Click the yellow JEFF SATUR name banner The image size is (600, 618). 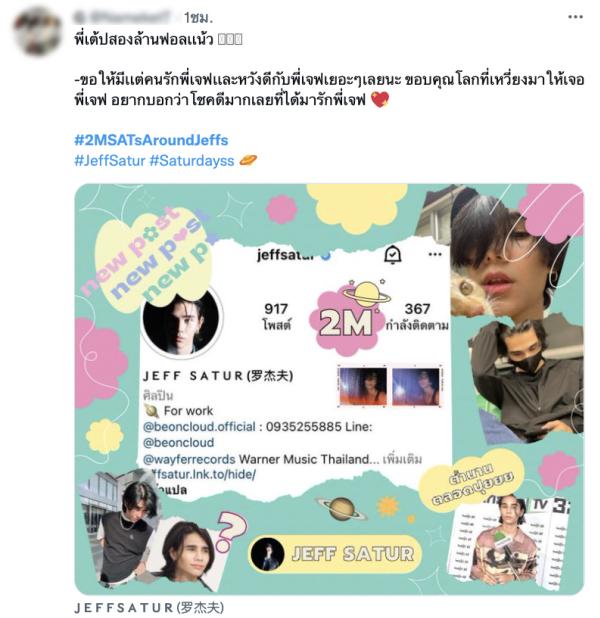335,554
